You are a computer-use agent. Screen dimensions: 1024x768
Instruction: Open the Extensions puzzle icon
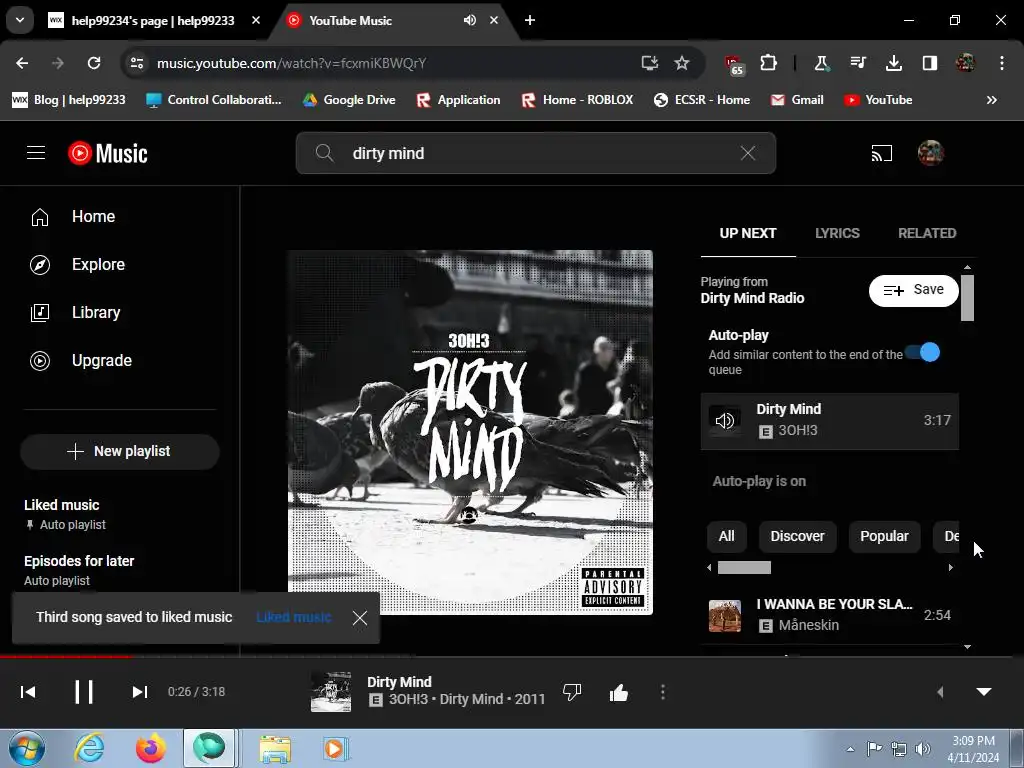pyautogui.click(x=769, y=63)
